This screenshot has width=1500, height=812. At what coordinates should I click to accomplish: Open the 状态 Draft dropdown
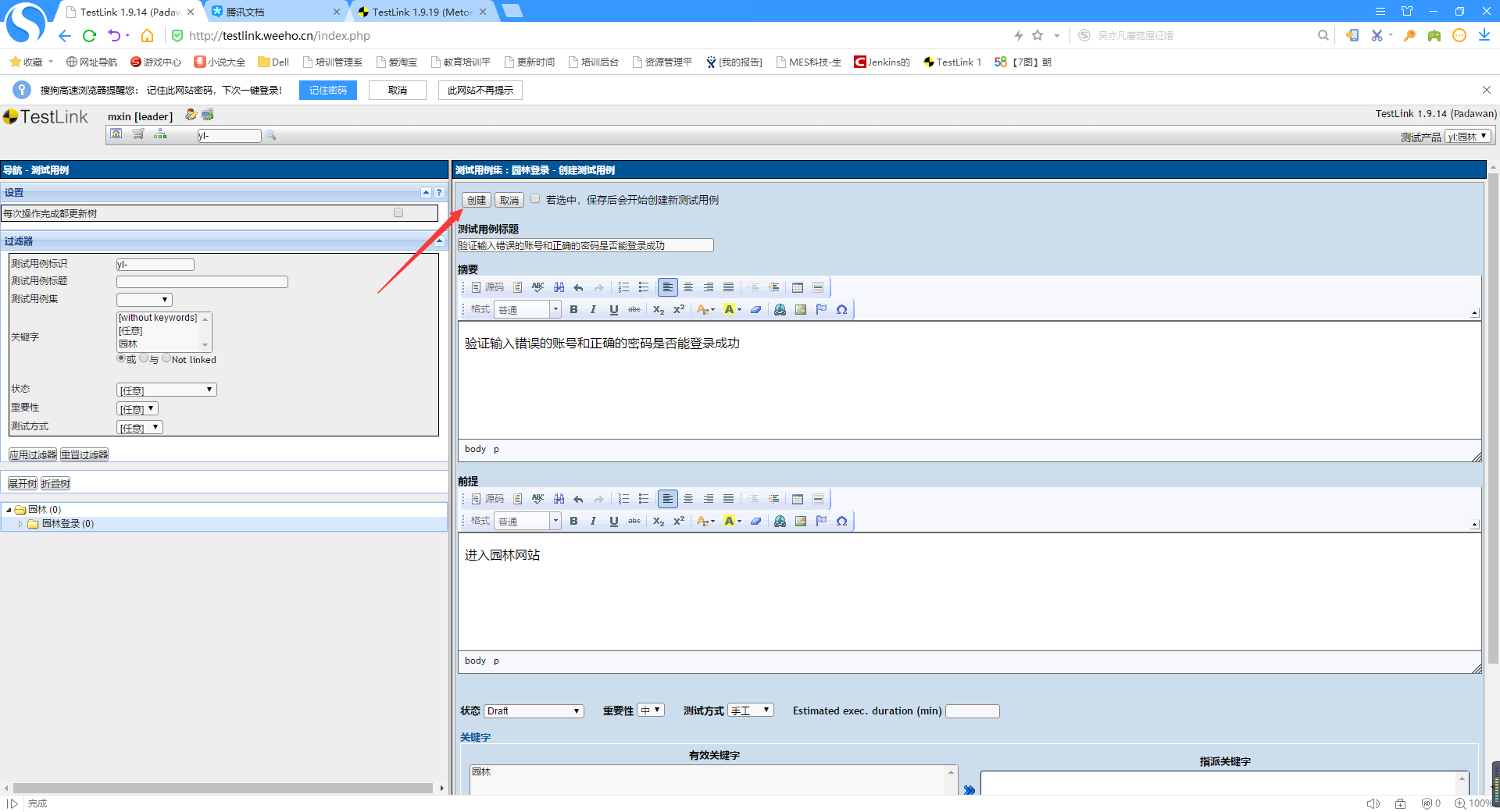pyautogui.click(x=534, y=710)
